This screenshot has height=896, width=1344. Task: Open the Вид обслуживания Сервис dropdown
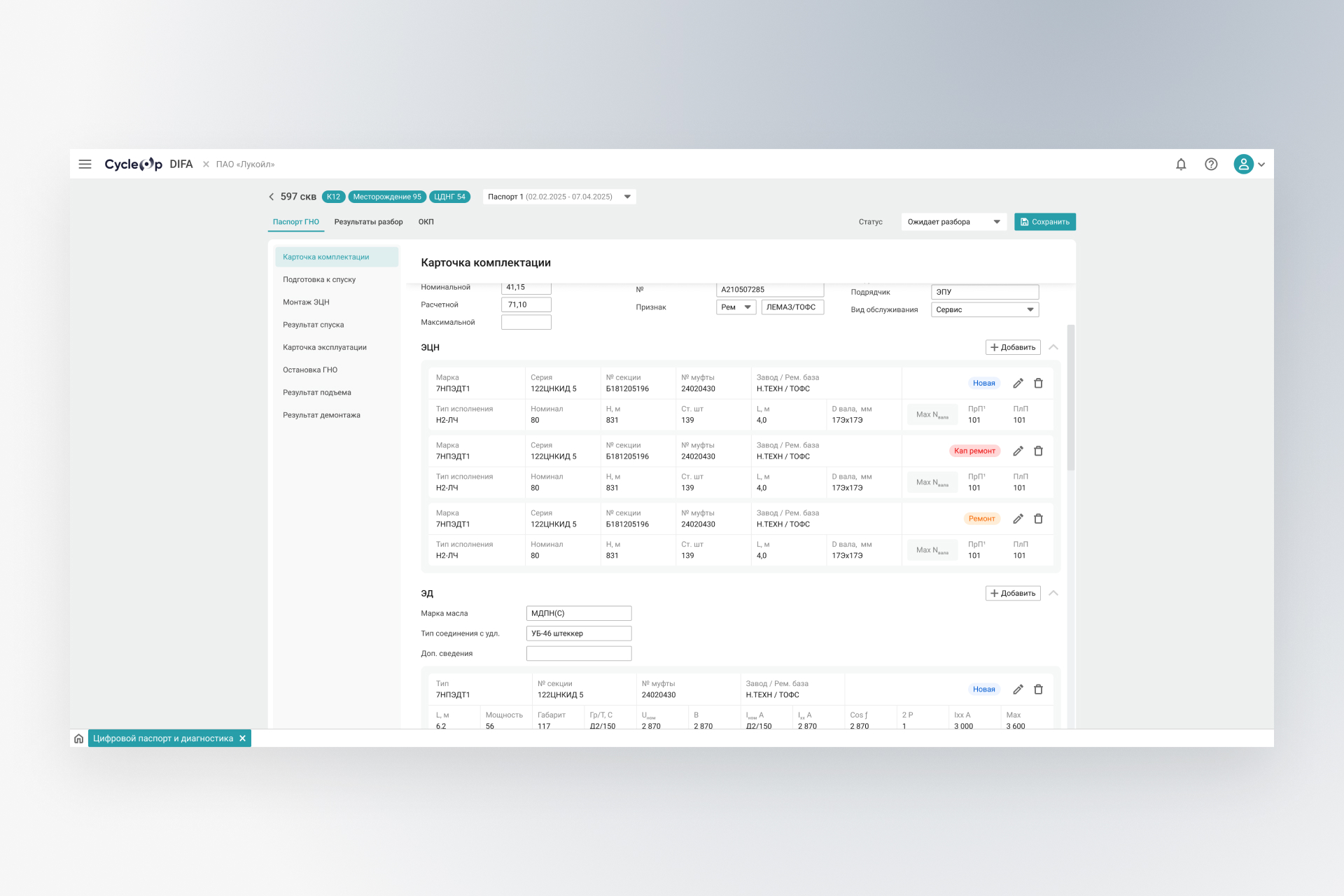click(x=984, y=310)
